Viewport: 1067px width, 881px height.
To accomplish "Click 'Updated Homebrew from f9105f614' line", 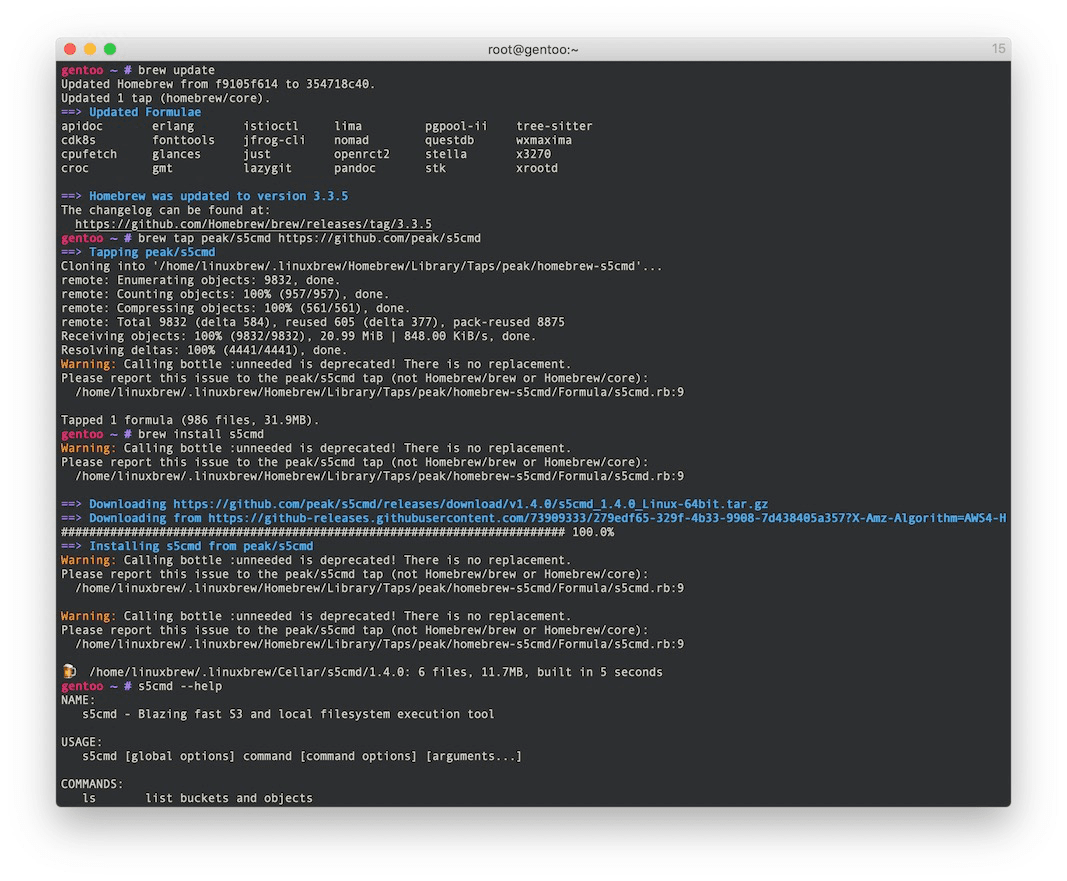I will [218, 84].
